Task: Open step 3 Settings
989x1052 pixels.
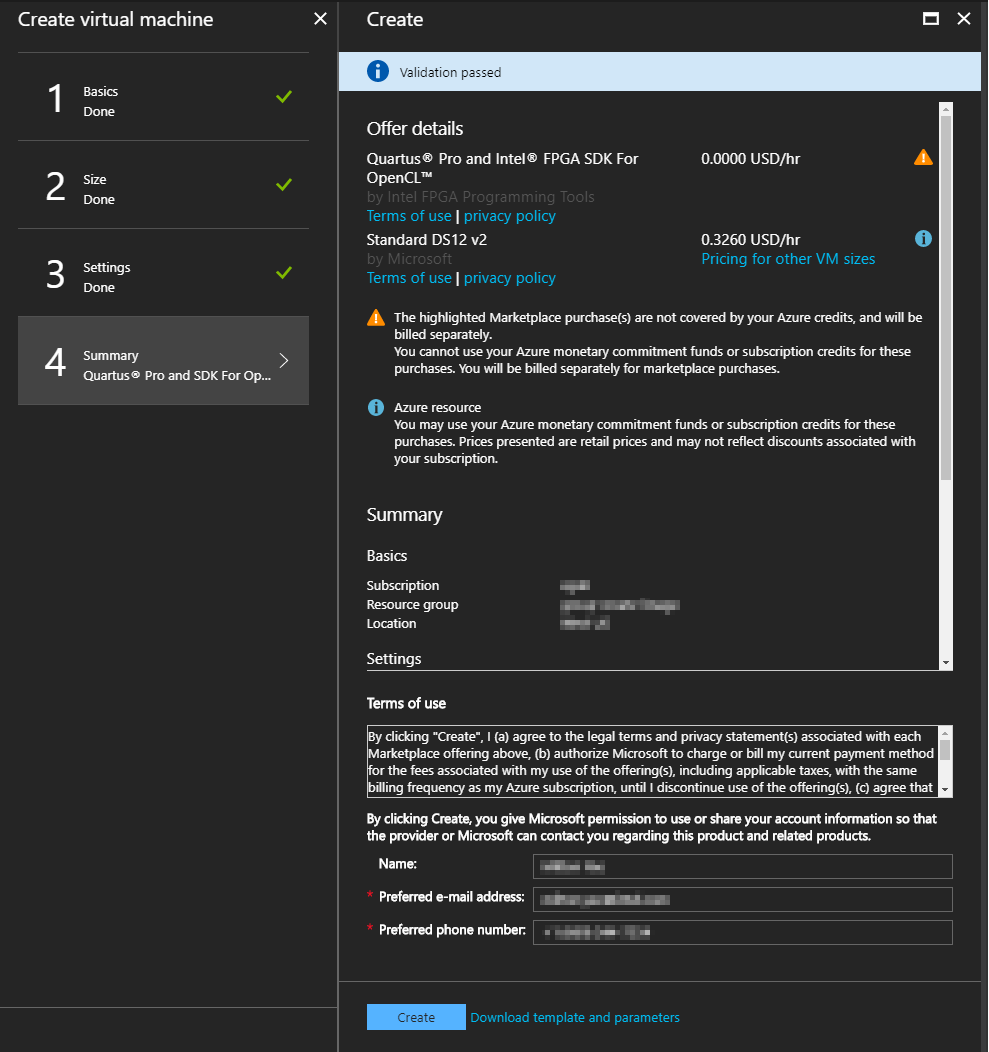Action: (163, 273)
